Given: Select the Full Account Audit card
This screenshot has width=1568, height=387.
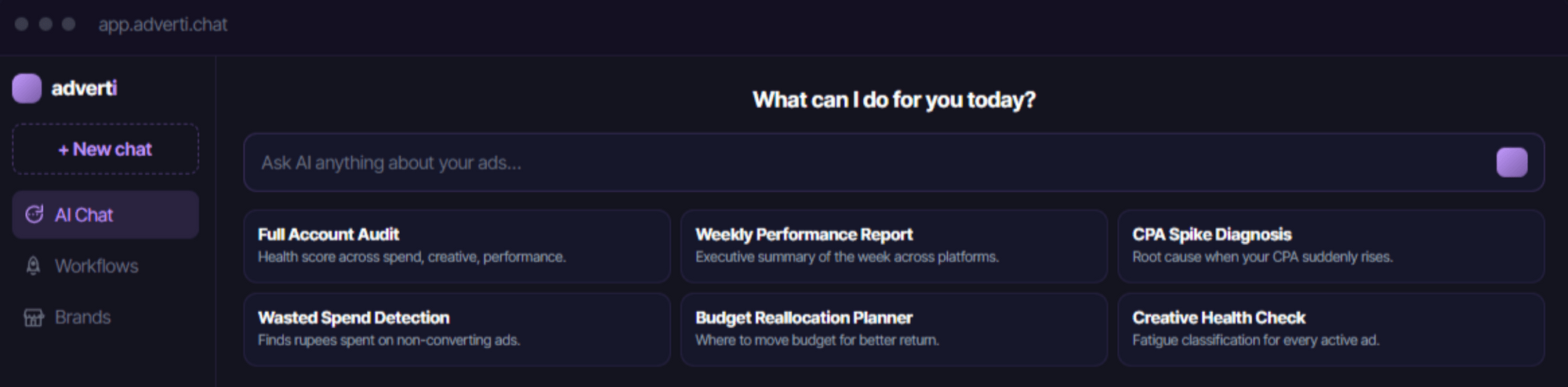Looking at the screenshot, I should [456, 245].
